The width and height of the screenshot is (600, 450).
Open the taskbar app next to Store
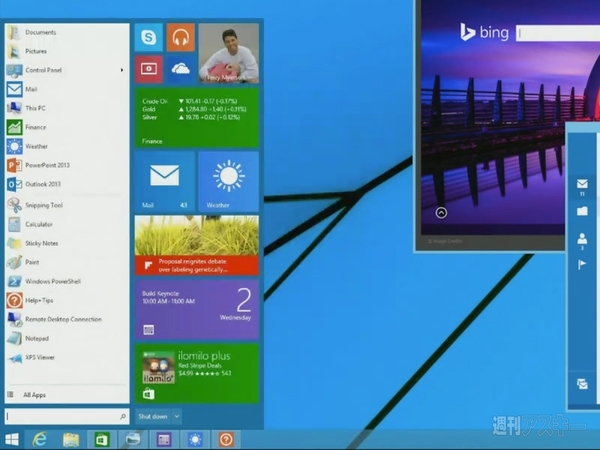132,440
